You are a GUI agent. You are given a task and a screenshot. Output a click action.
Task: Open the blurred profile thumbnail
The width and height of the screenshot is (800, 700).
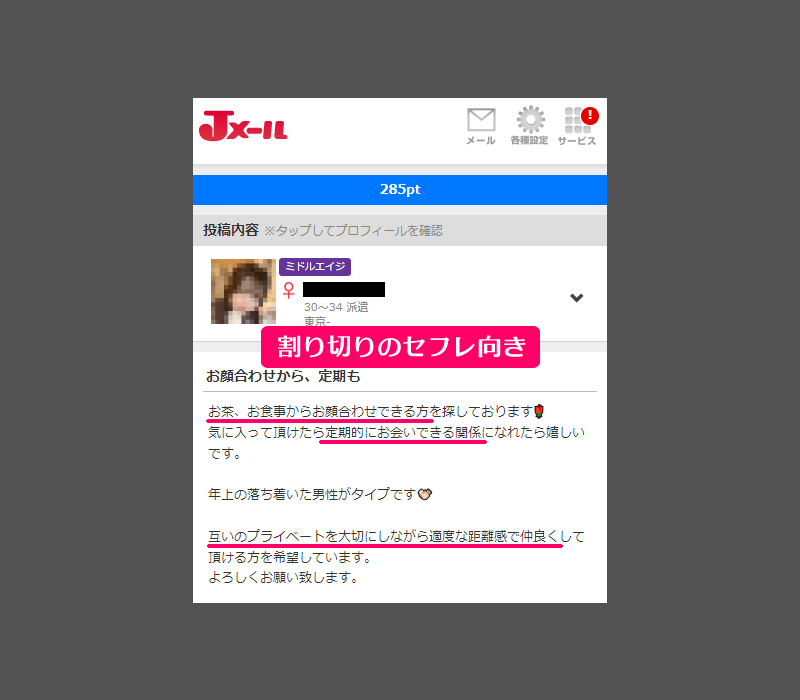243,291
